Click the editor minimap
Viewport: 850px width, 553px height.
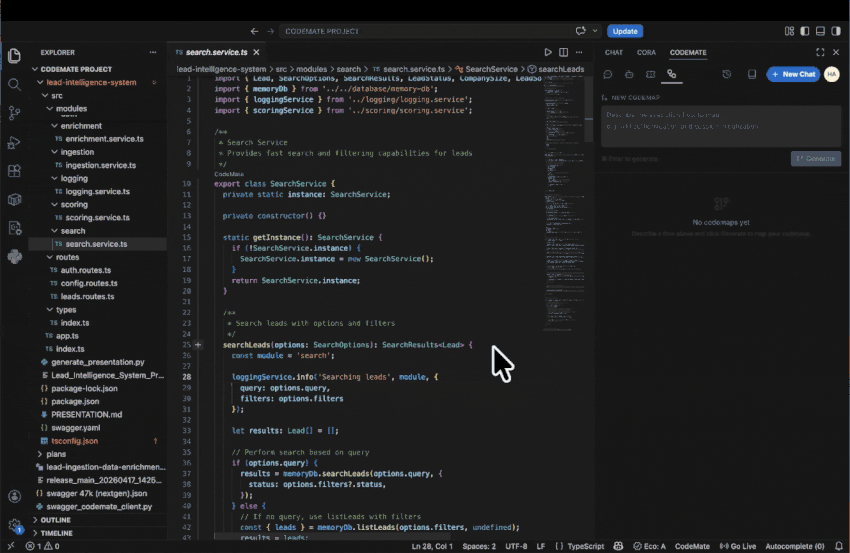pyautogui.click(x=564, y=203)
